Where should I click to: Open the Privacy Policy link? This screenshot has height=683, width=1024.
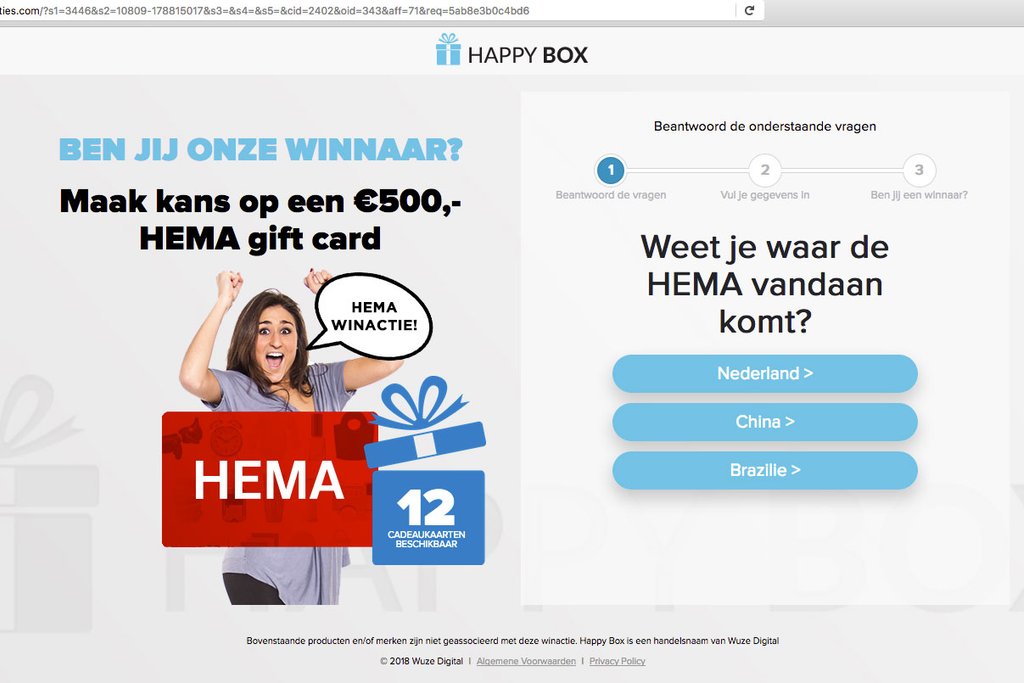coord(617,661)
